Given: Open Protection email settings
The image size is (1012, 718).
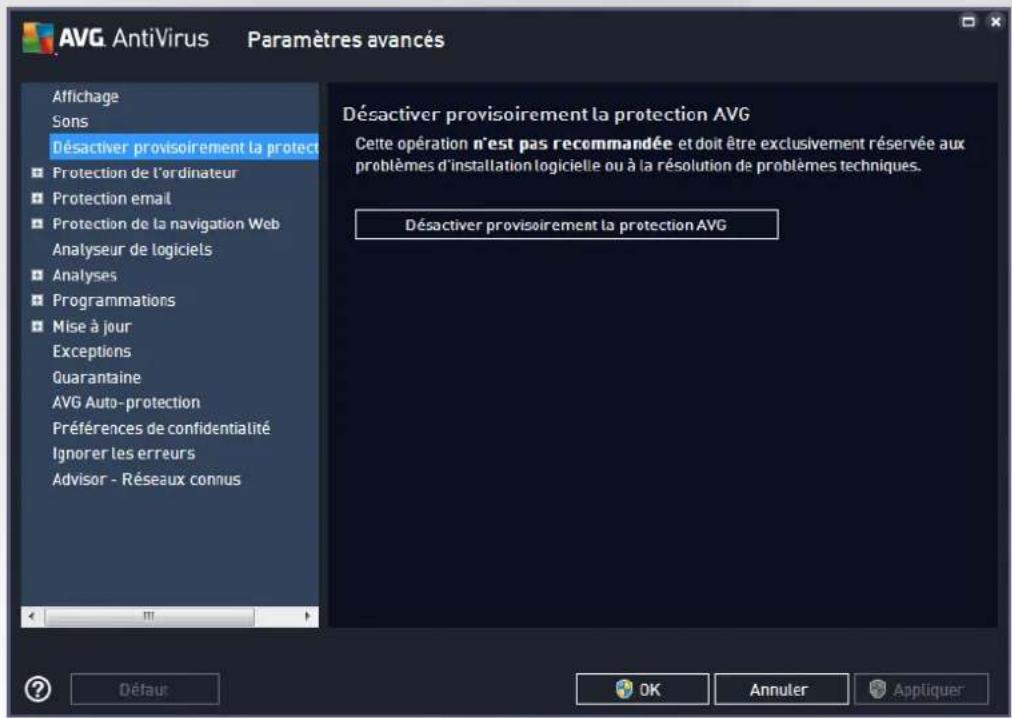Looking at the screenshot, I should click(x=112, y=198).
